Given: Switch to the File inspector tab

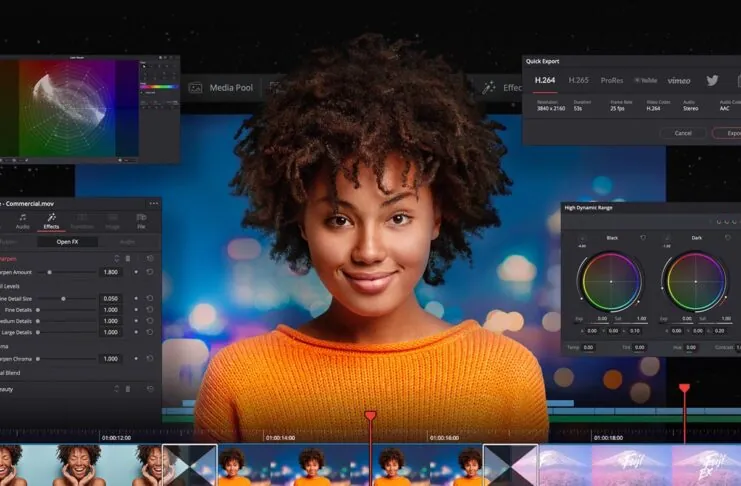Looking at the screenshot, I should [x=141, y=221].
